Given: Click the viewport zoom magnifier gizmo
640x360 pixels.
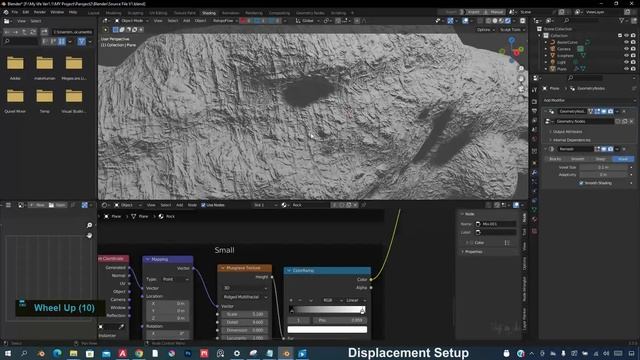Looking at the screenshot, I should (521, 69).
